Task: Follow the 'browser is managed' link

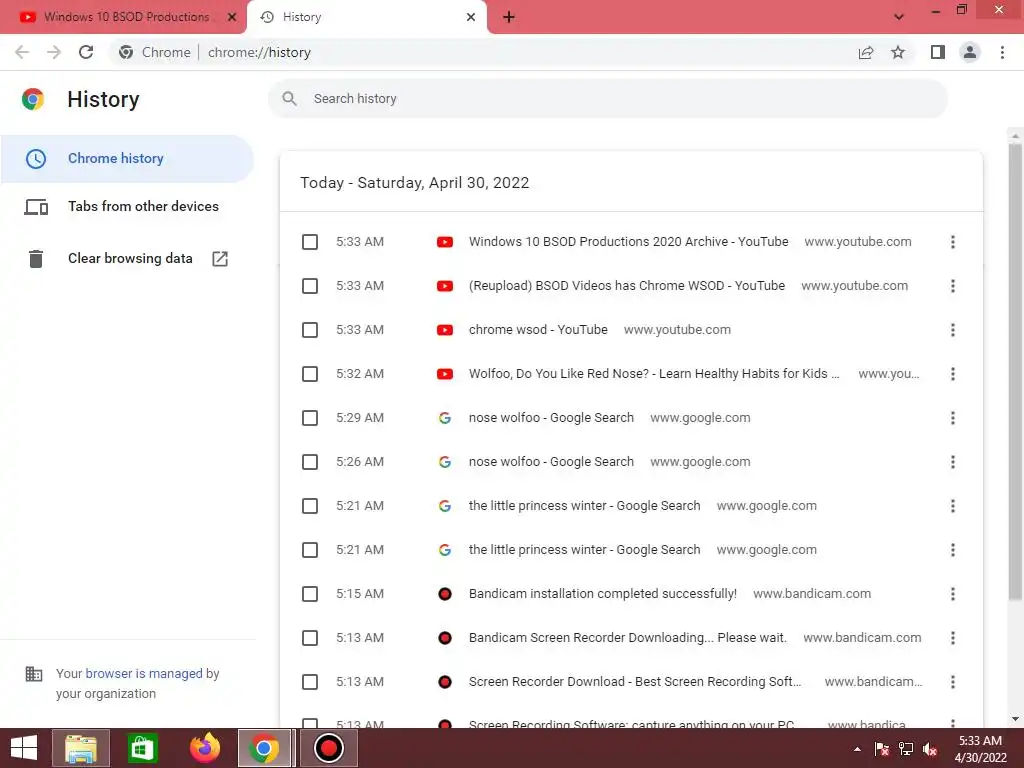Action: click(144, 673)
